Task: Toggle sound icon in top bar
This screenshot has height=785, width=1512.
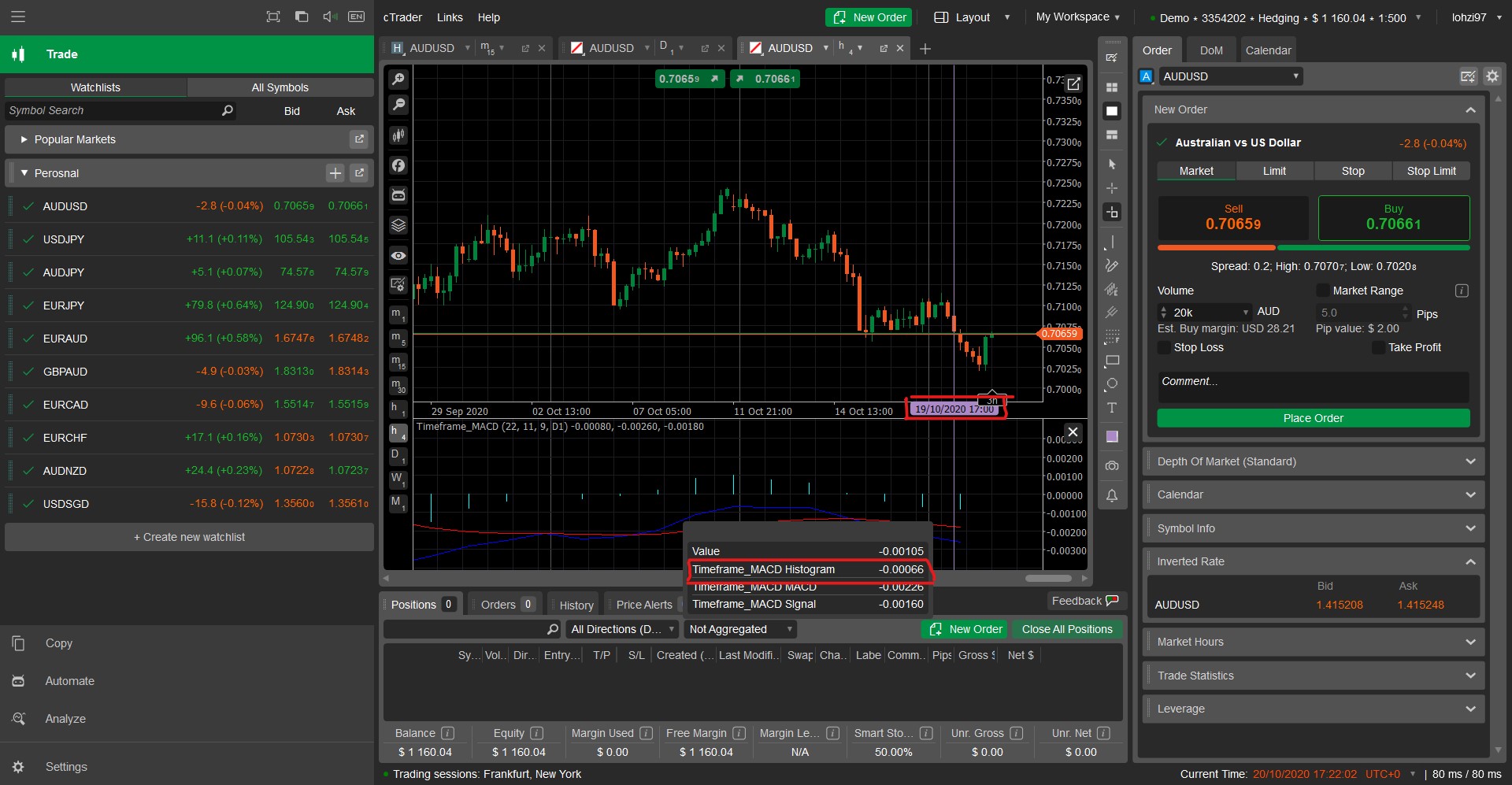Action: 330,17
